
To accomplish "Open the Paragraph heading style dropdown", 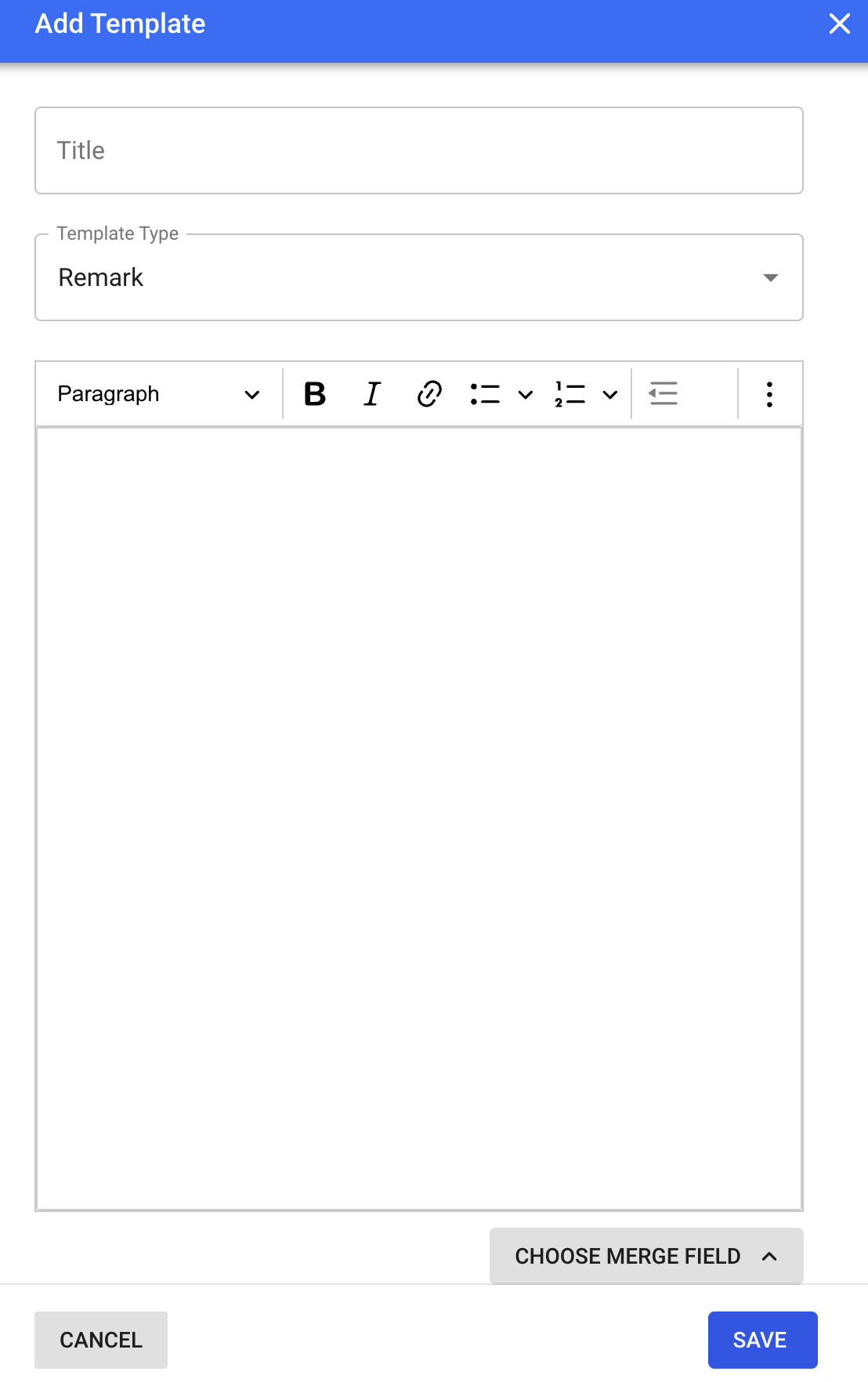I will coord(158,394).
